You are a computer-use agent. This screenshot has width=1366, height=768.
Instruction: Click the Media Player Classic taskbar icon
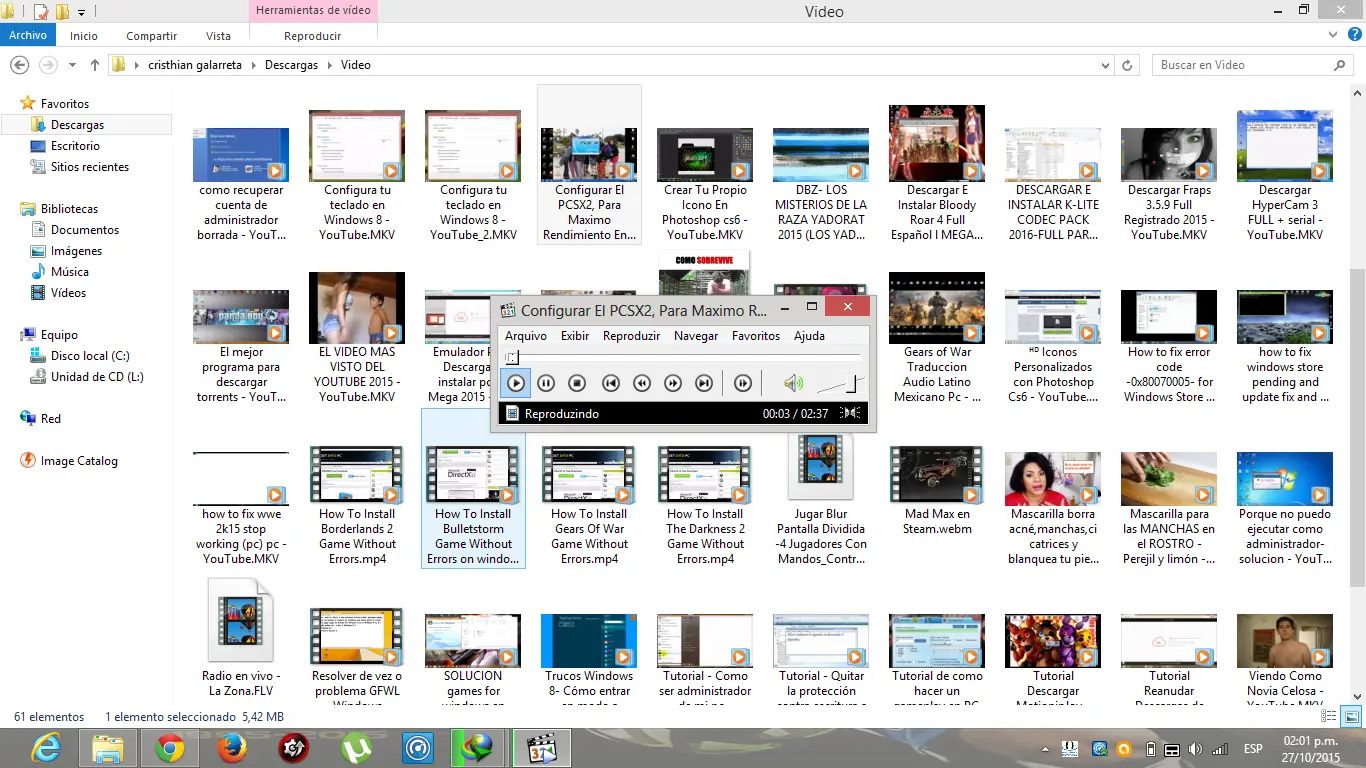point(541,748)
